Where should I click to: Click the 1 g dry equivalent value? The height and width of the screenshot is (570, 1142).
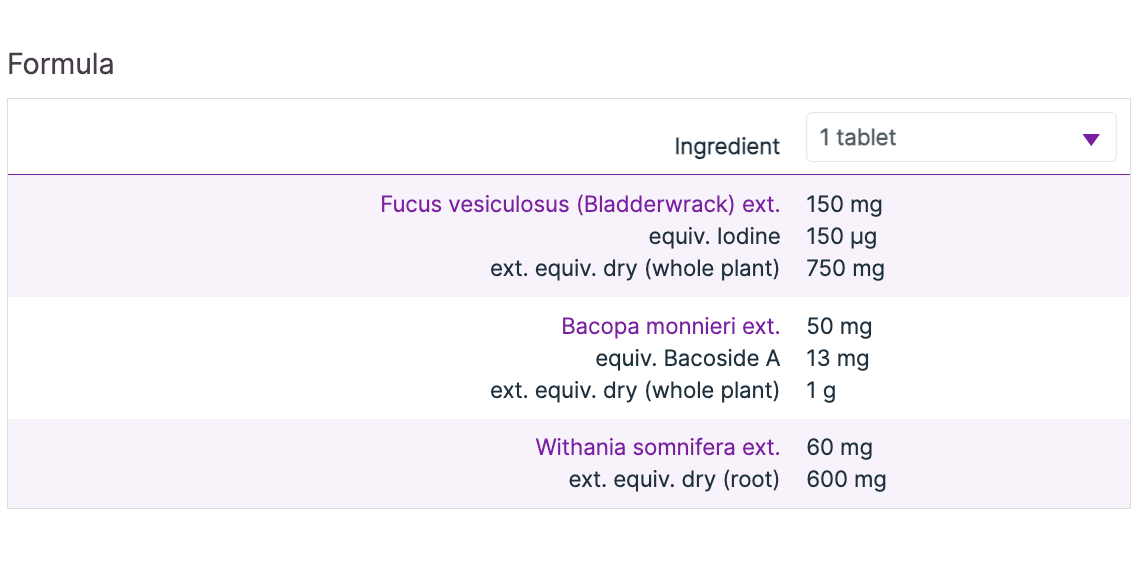(821, 390)
